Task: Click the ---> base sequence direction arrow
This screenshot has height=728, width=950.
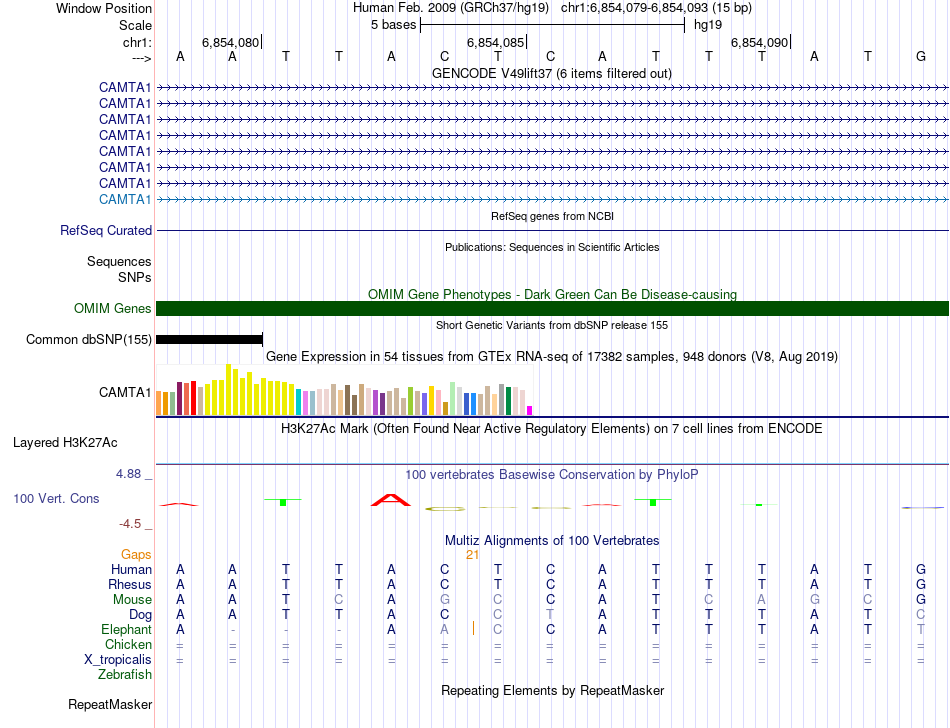Action: pyautogui.click(x=142, y=58)
